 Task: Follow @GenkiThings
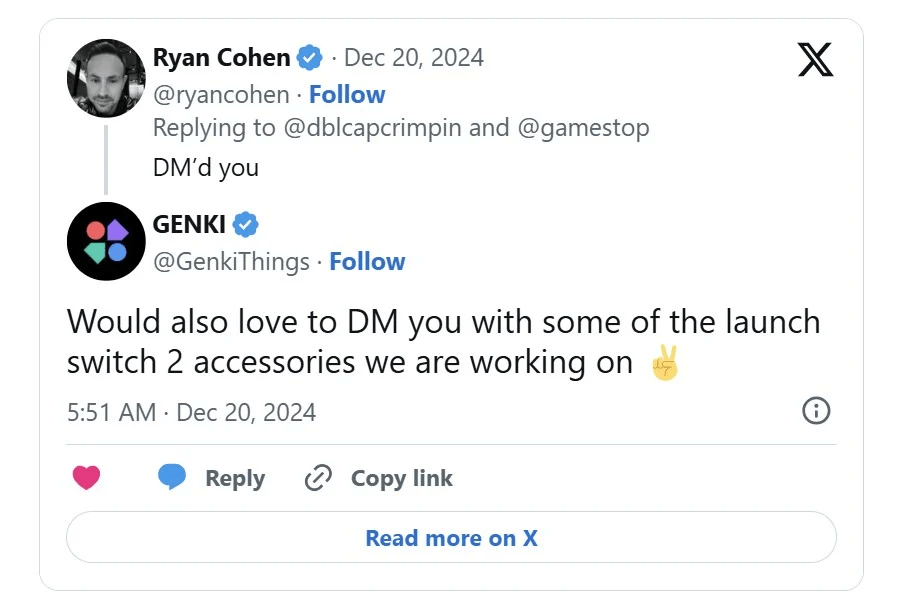tap(367, 262)
